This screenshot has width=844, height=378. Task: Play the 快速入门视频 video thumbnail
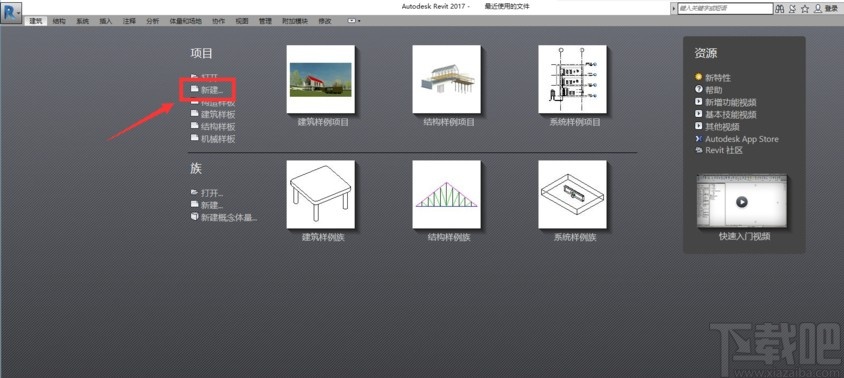(742, 202)
